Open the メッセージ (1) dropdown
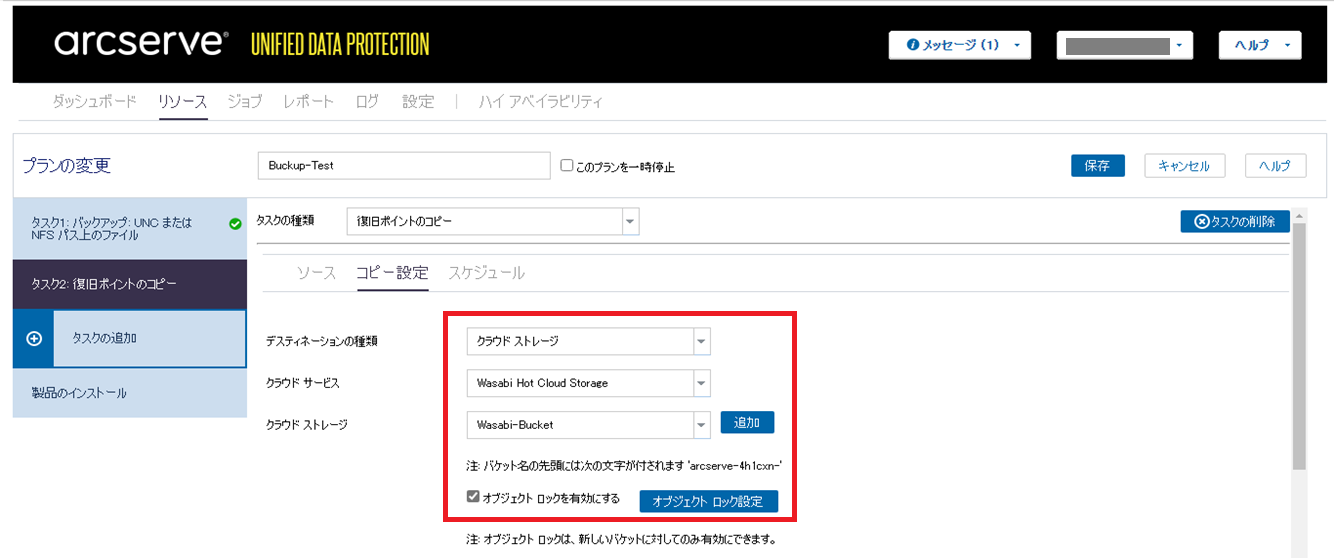This screenshot has height=558, width=1334. tap(959, 45)
